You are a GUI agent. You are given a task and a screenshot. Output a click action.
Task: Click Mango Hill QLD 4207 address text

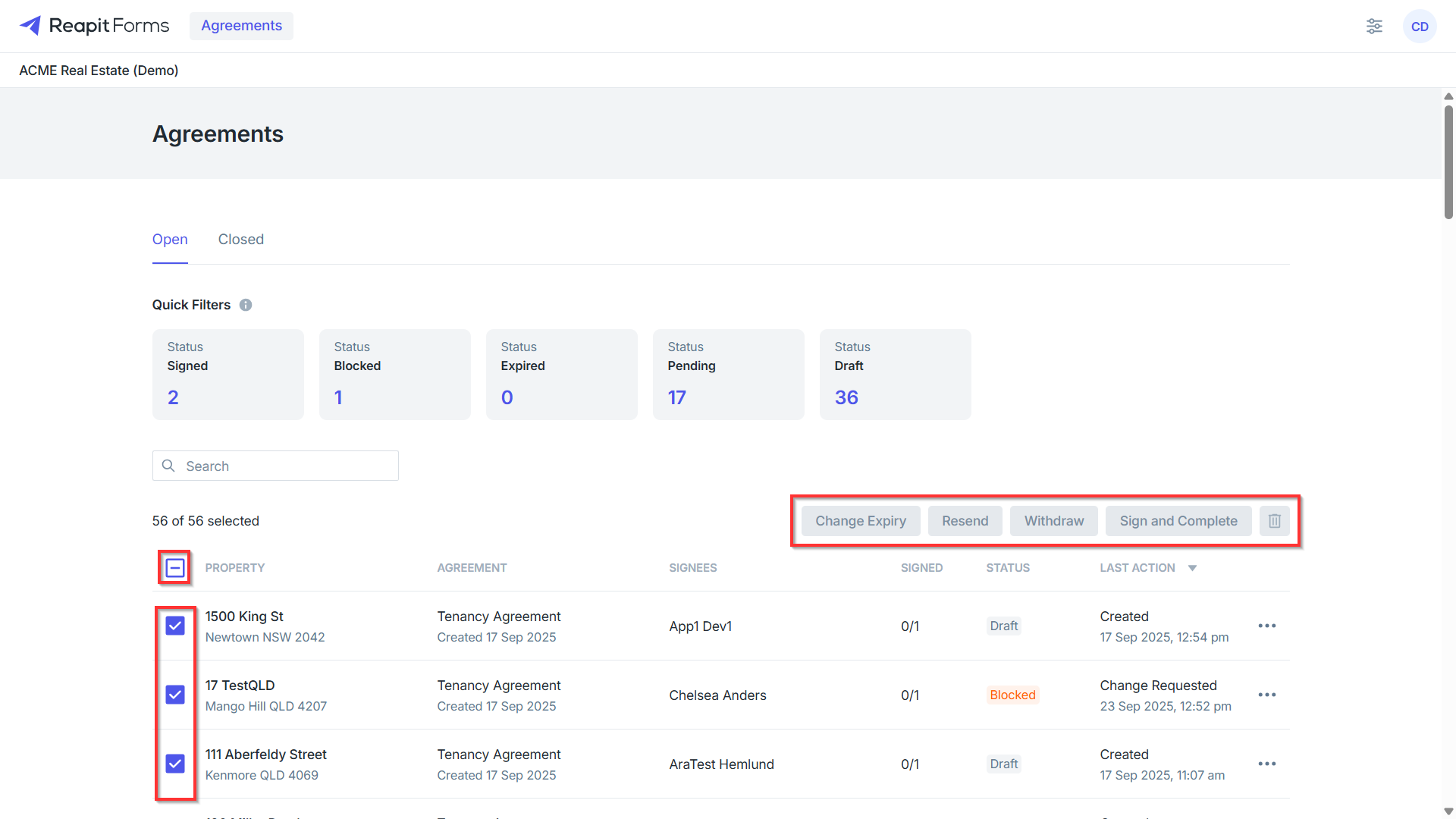tap(265, 706)
